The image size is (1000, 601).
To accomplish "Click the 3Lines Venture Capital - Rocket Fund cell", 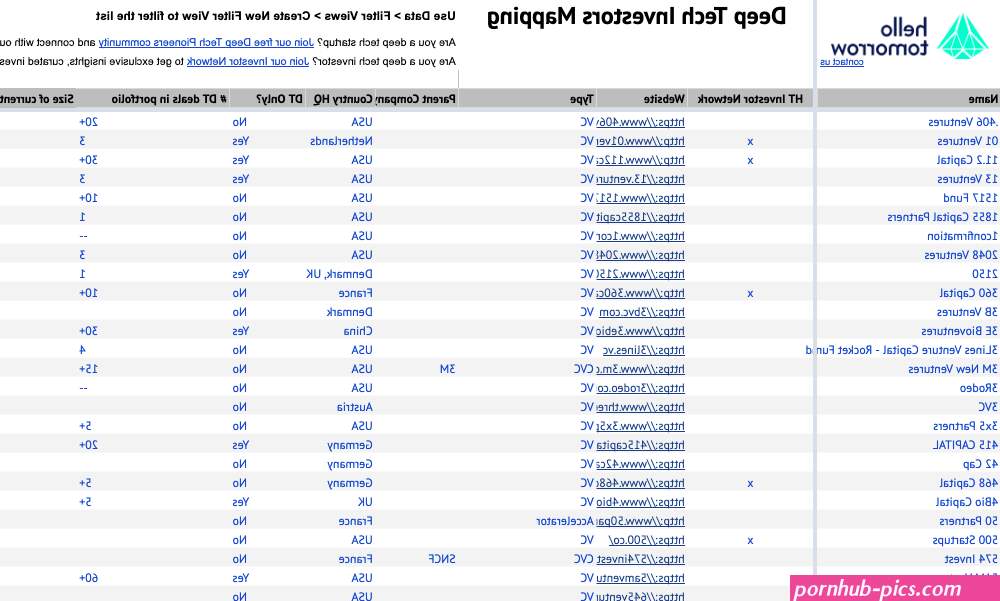I will [902, 350].
